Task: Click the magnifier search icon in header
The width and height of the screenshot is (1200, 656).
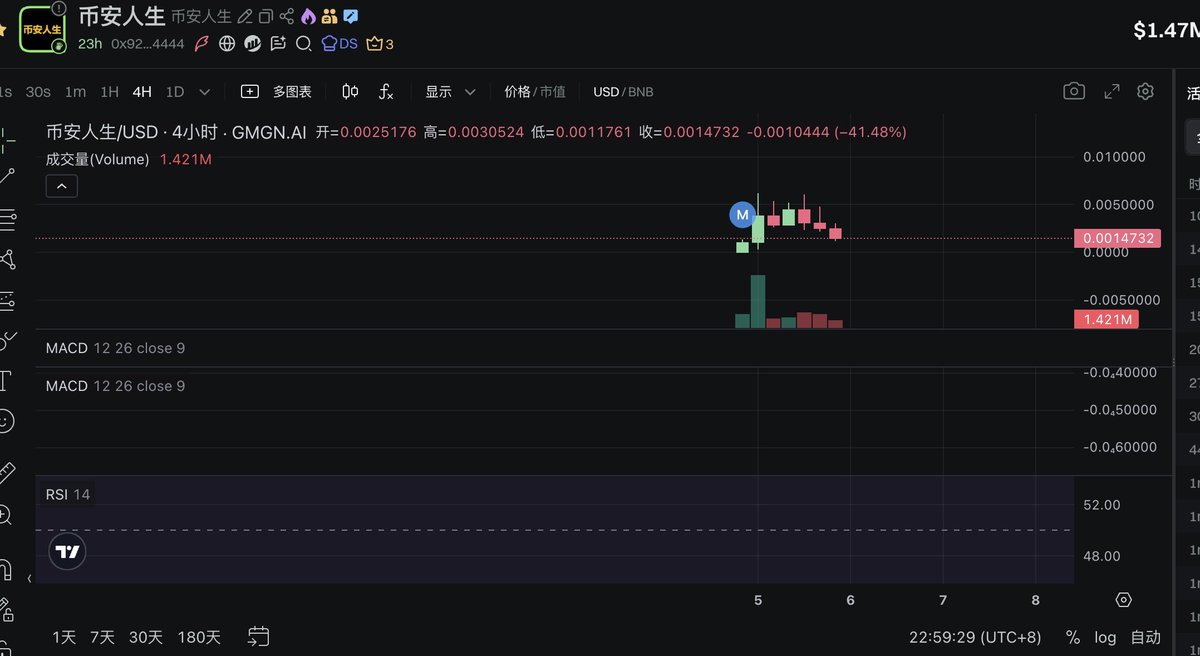Action: (303, 43)
